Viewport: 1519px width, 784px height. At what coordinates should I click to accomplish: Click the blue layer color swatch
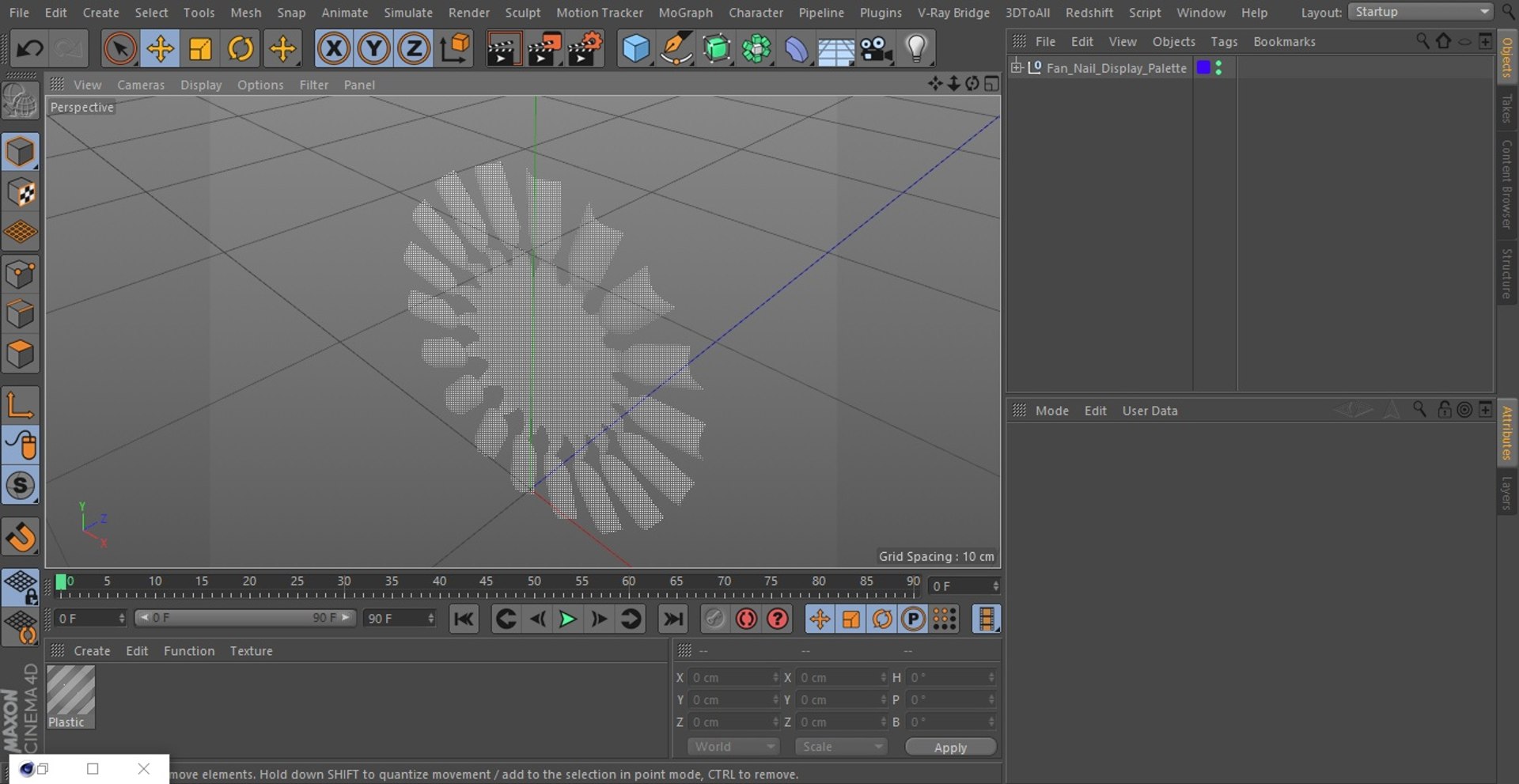tap(1203, 67)
